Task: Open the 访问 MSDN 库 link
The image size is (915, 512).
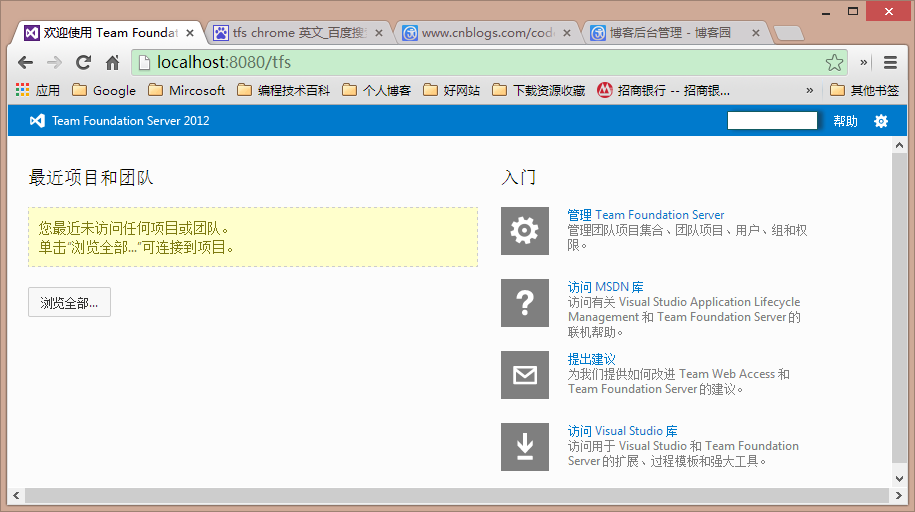Action: 605,287
